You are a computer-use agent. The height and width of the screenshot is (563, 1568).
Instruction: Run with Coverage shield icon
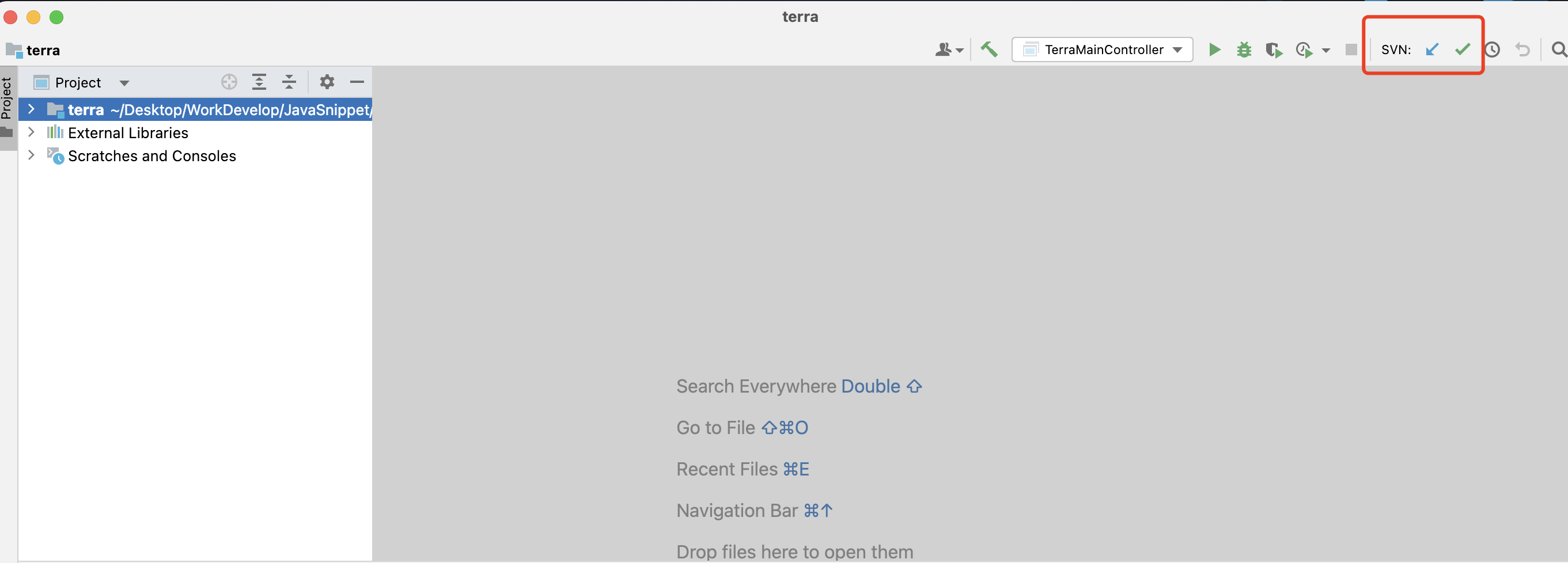point(1274,50)
